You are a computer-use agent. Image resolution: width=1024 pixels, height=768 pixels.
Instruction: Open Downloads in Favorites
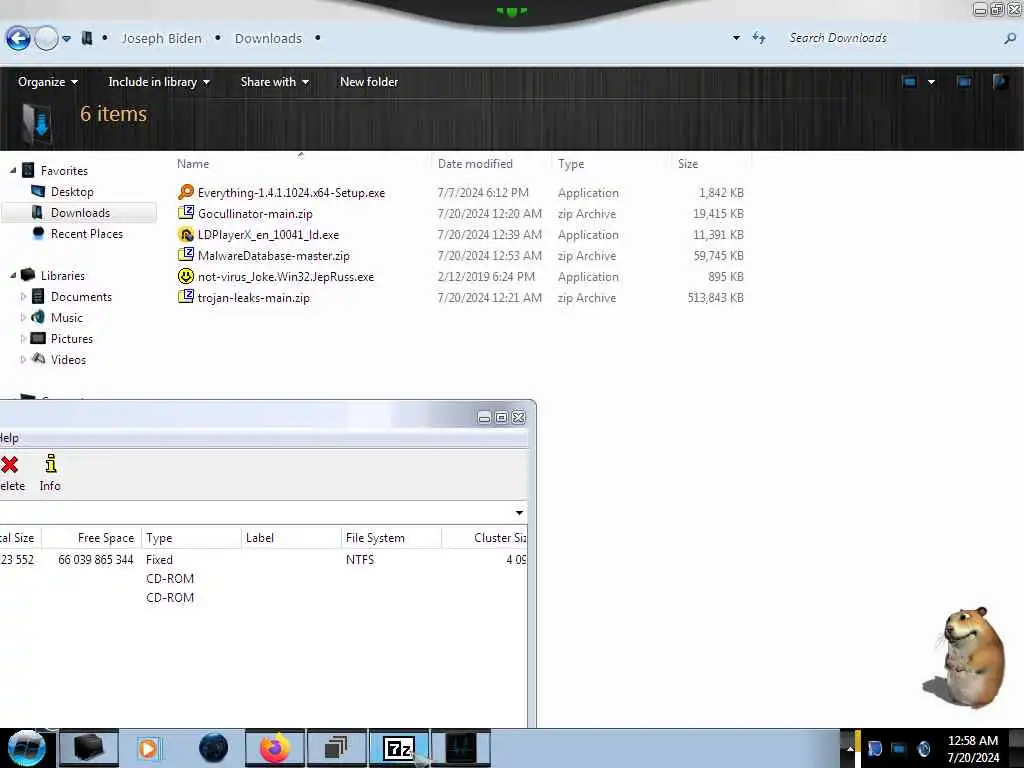click(80, 213)
